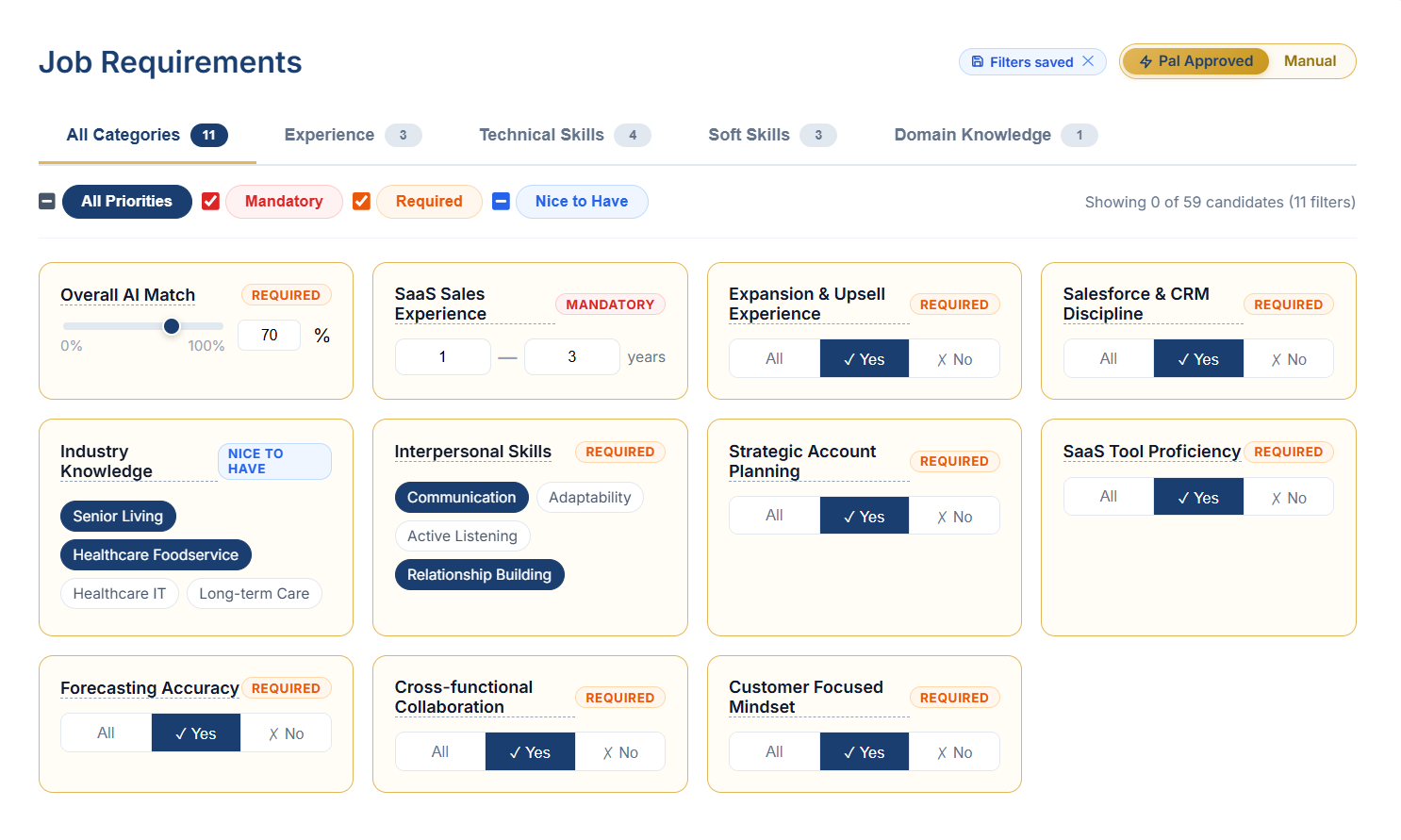
Task: Select Yes for Expansion & Upsell Experience
Action: [x=865, y=358]
